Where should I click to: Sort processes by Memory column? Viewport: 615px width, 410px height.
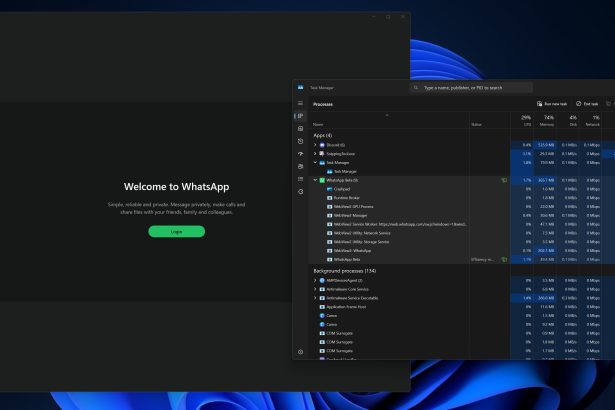(548, 120)
